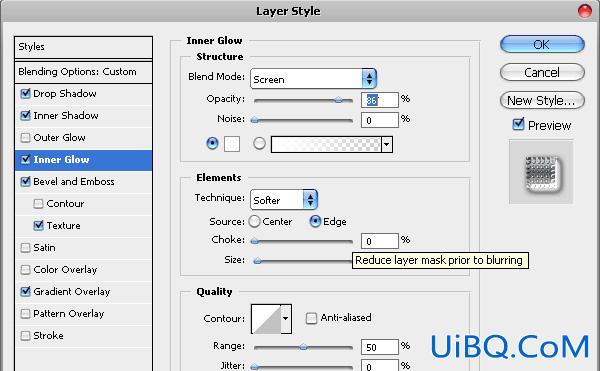The width and height of the screenshot is (600, 371).
Task: Set Source to Edge
Action: pyautogui.click(x=315, y=221)
